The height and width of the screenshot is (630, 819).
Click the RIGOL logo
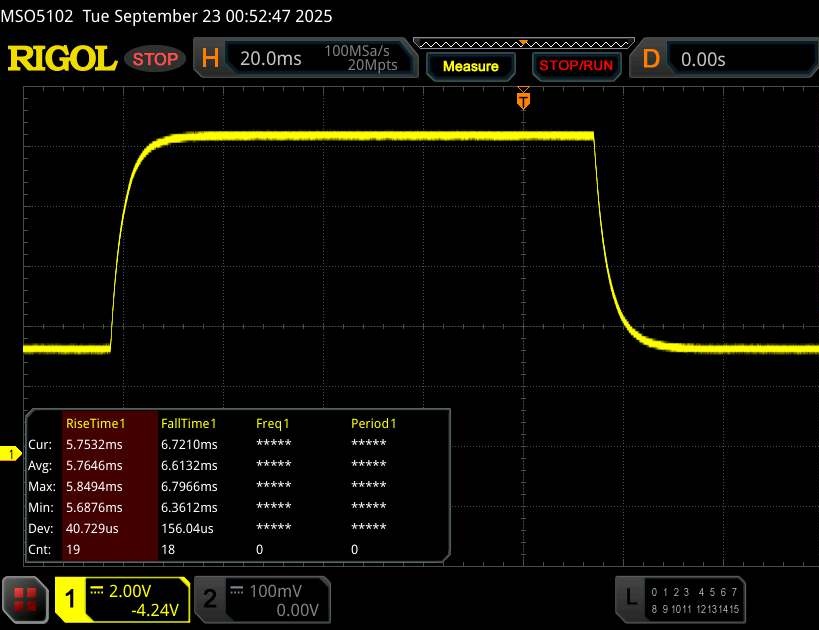pos(62,59)
